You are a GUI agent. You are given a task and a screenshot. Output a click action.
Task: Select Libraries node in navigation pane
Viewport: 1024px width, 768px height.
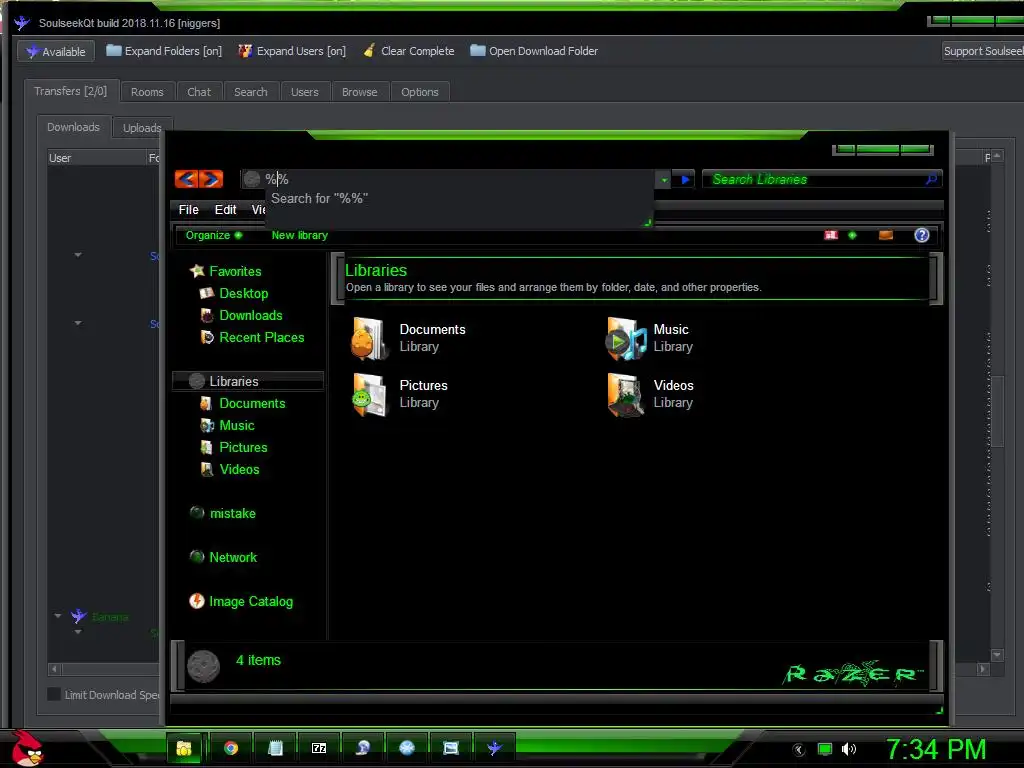click(x=248, y=381)
